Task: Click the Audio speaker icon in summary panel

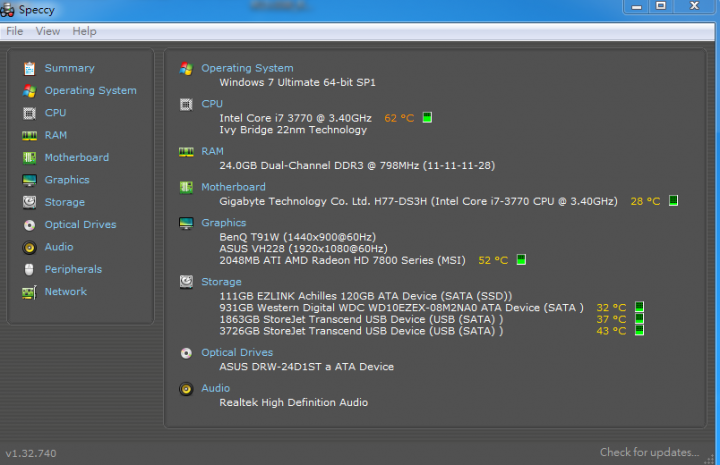Action: tap(186, 389)
